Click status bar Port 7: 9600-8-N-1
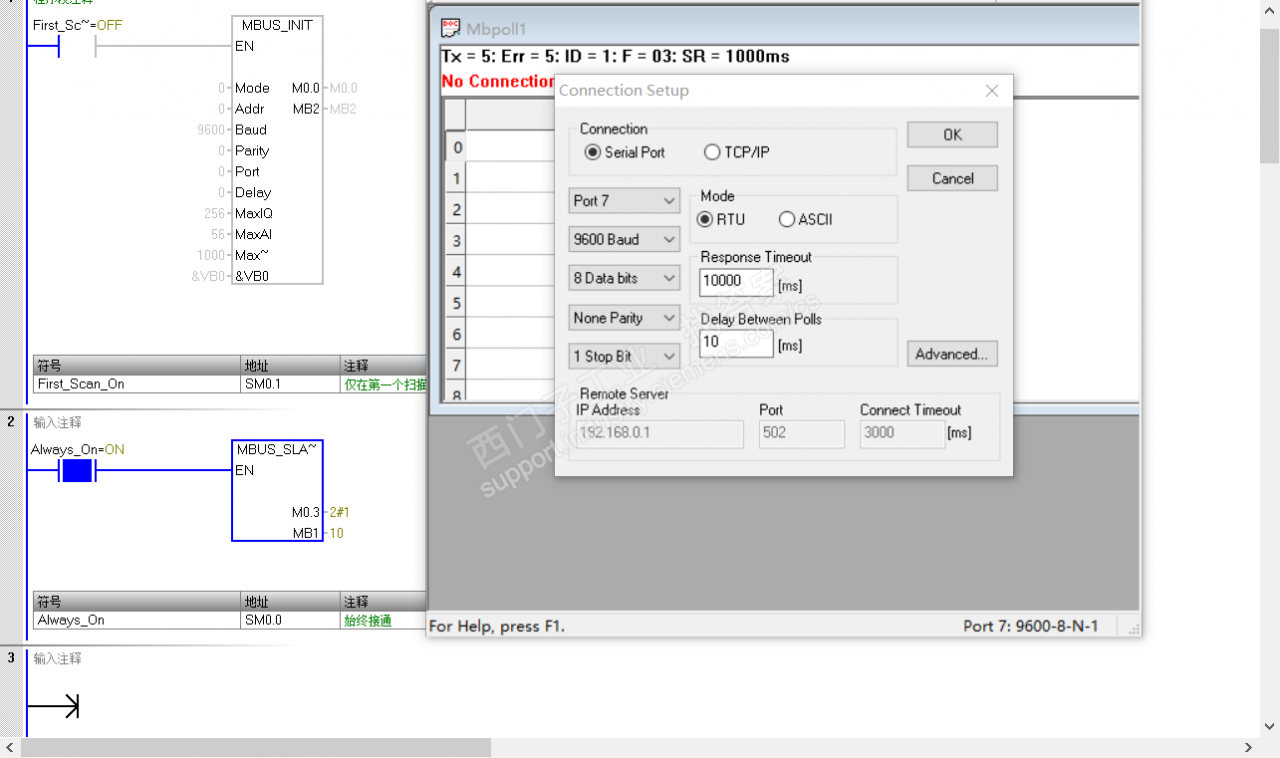 [1030, 626]
